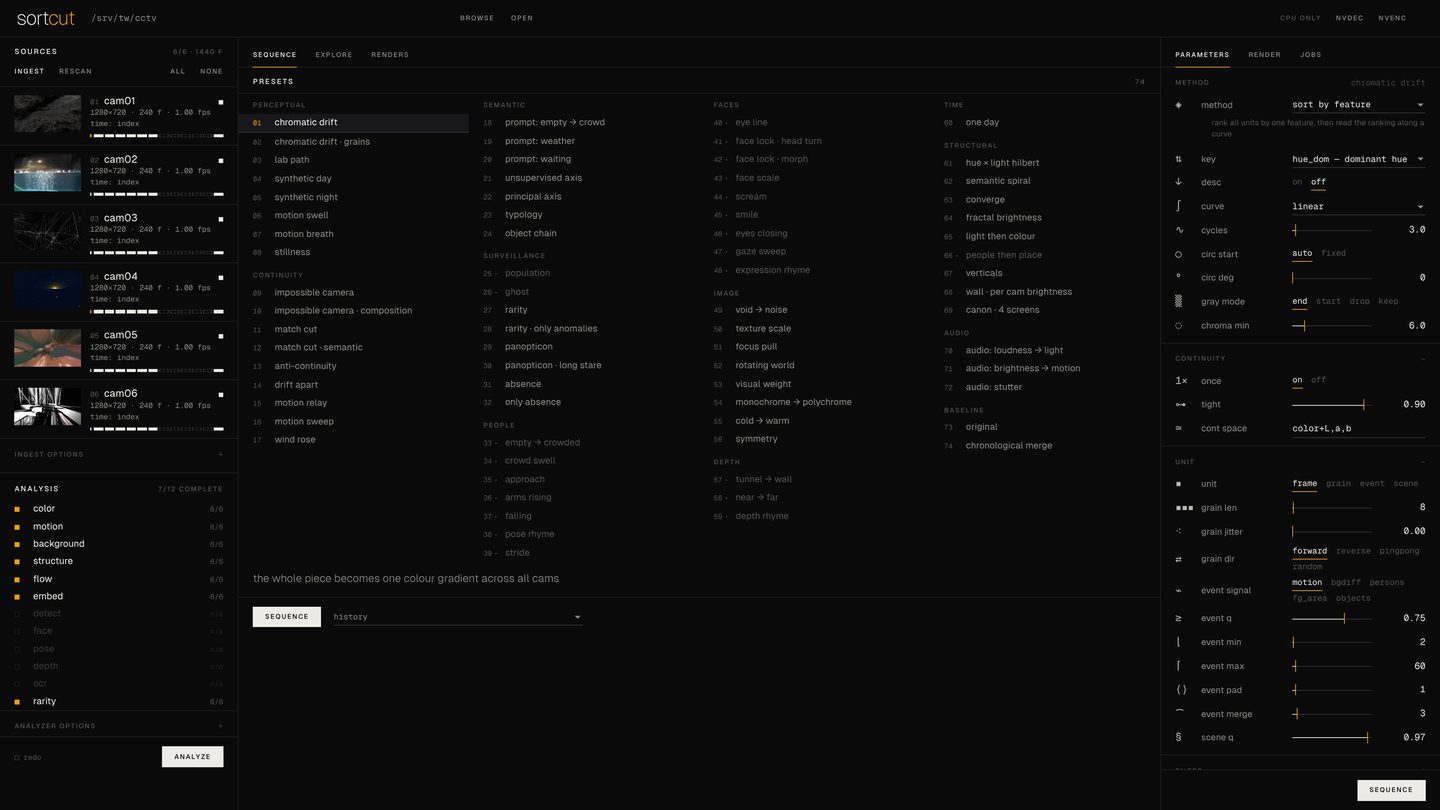
Task: Click the sort-arrows icon beside key
Action: coord(1178,159)
